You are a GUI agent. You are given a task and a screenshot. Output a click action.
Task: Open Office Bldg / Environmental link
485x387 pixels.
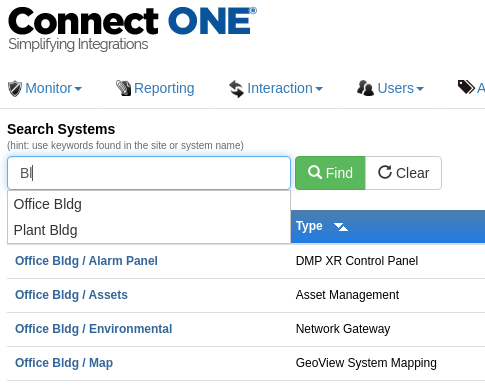click(94, 329)
